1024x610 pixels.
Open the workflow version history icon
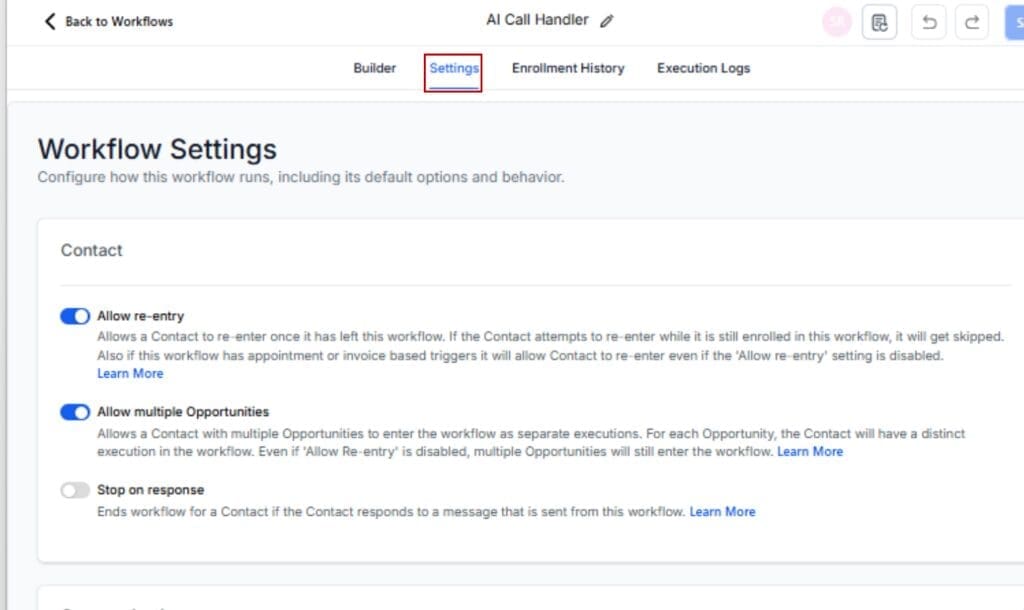879,21
